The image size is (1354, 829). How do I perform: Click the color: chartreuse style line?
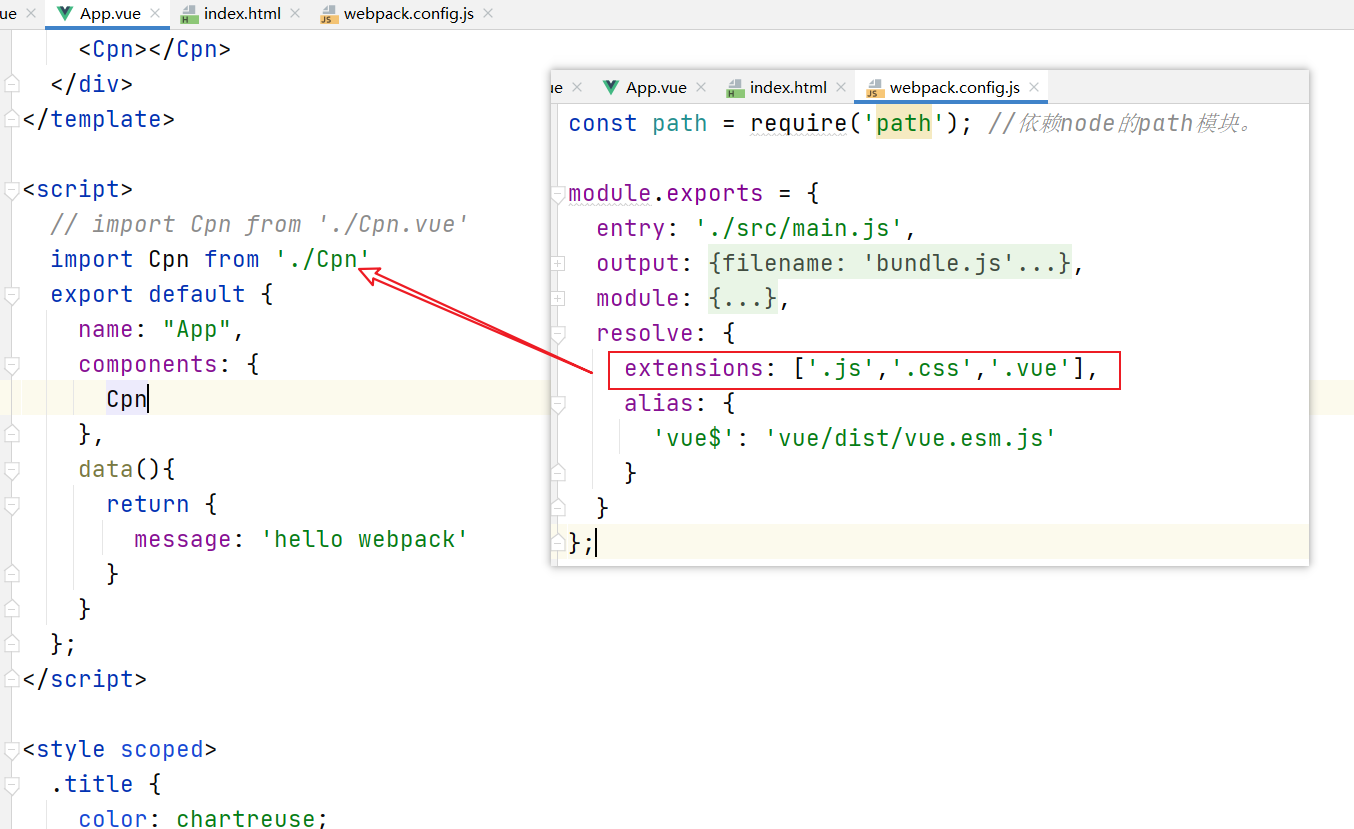(203, 818)
